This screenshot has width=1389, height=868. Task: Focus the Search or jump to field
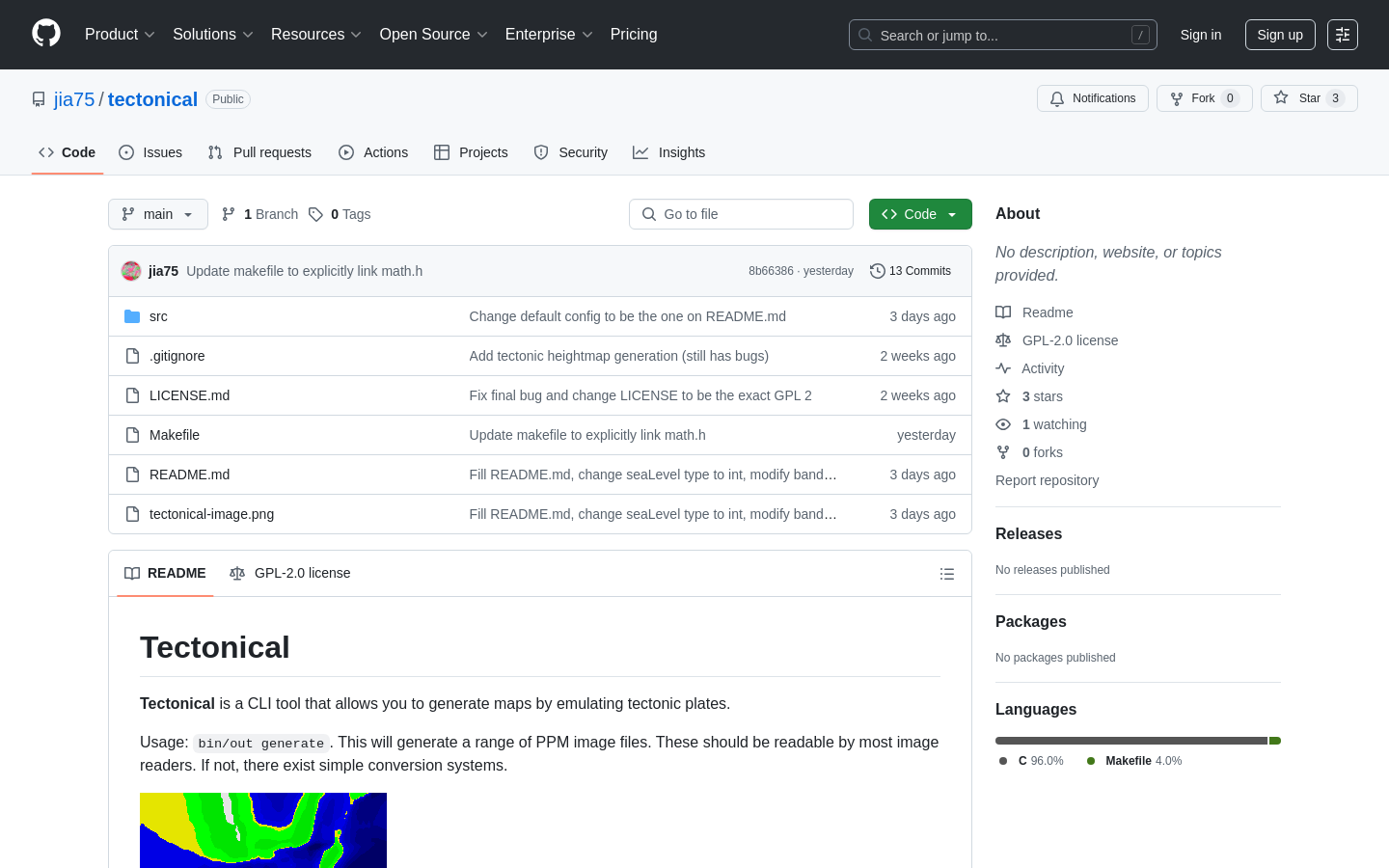coord(1003,35)
